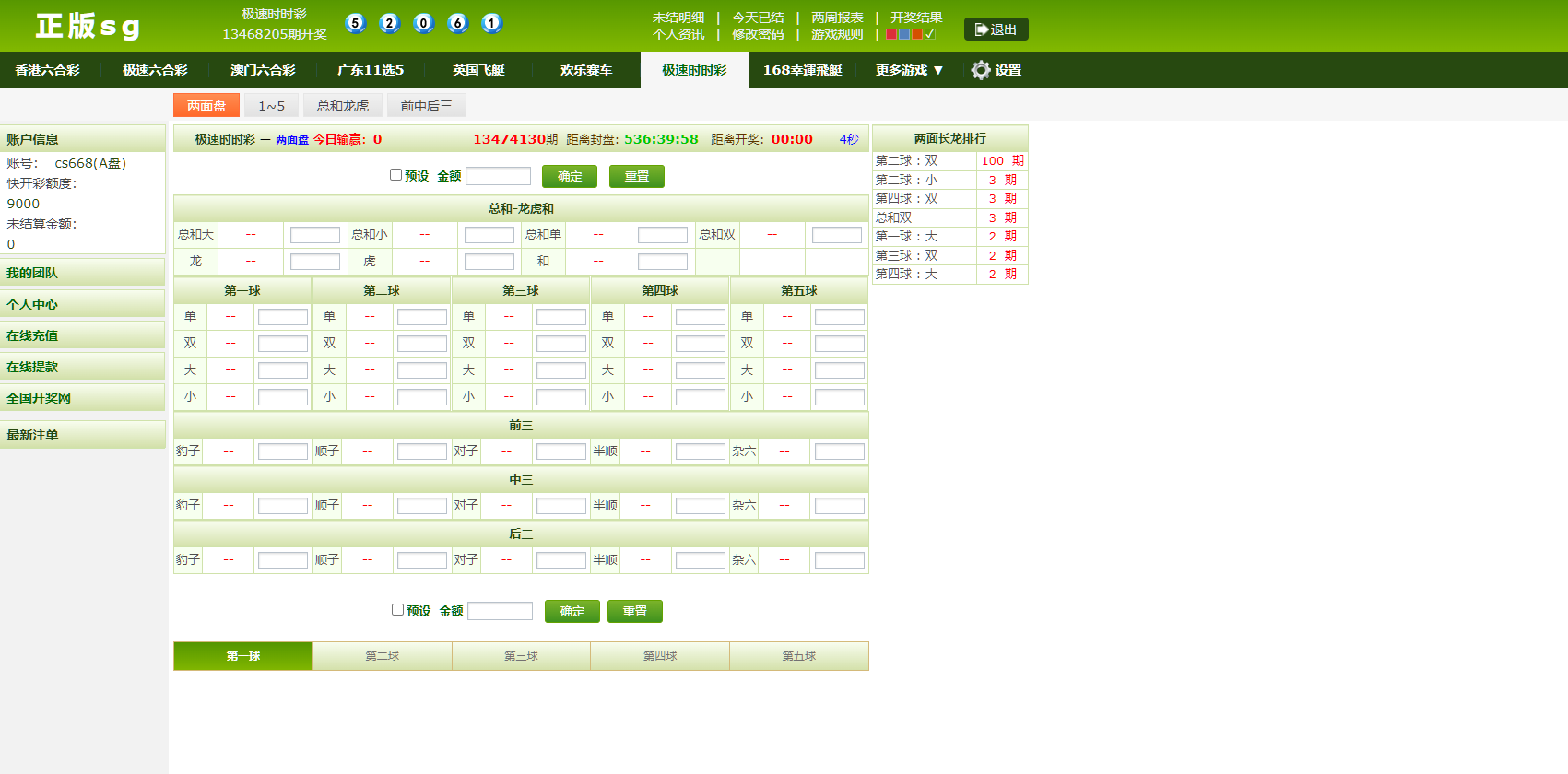Image resolution: width=1568 pixels, height=774 pixels.
Task: Click the lottery ball showing number 5
Action: coord(355,23)
